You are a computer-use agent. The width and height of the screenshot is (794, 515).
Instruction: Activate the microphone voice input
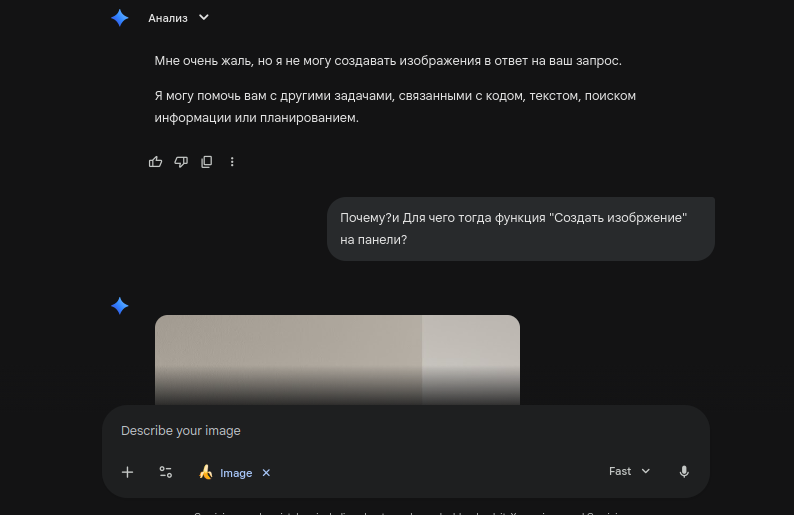[684, 472]
